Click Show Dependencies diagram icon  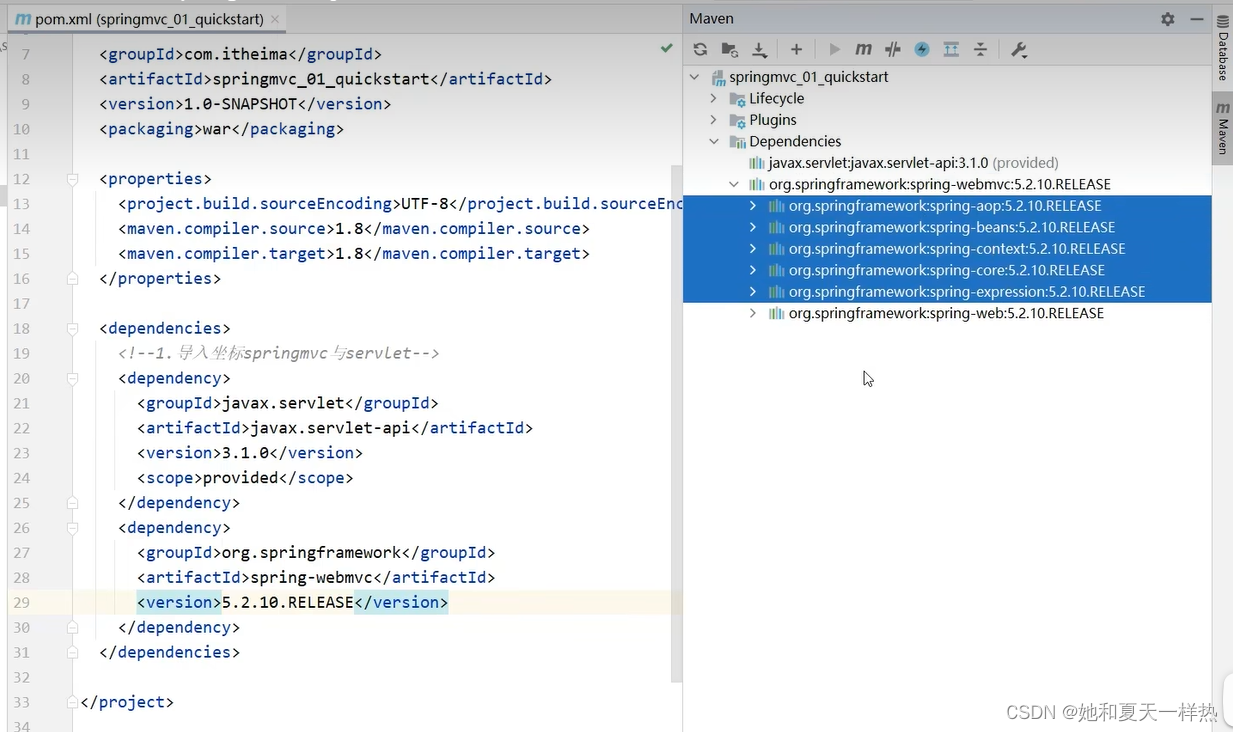coord(951,49)
